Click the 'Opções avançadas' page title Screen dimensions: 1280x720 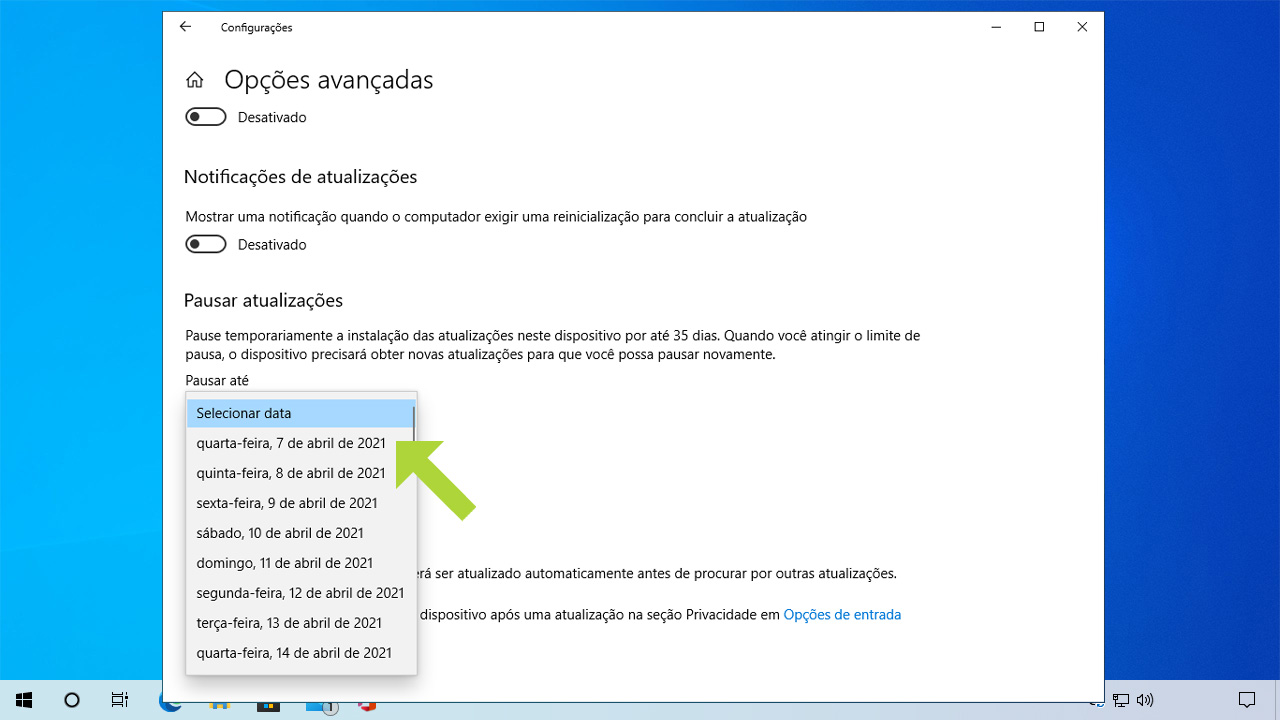[328, 80]
